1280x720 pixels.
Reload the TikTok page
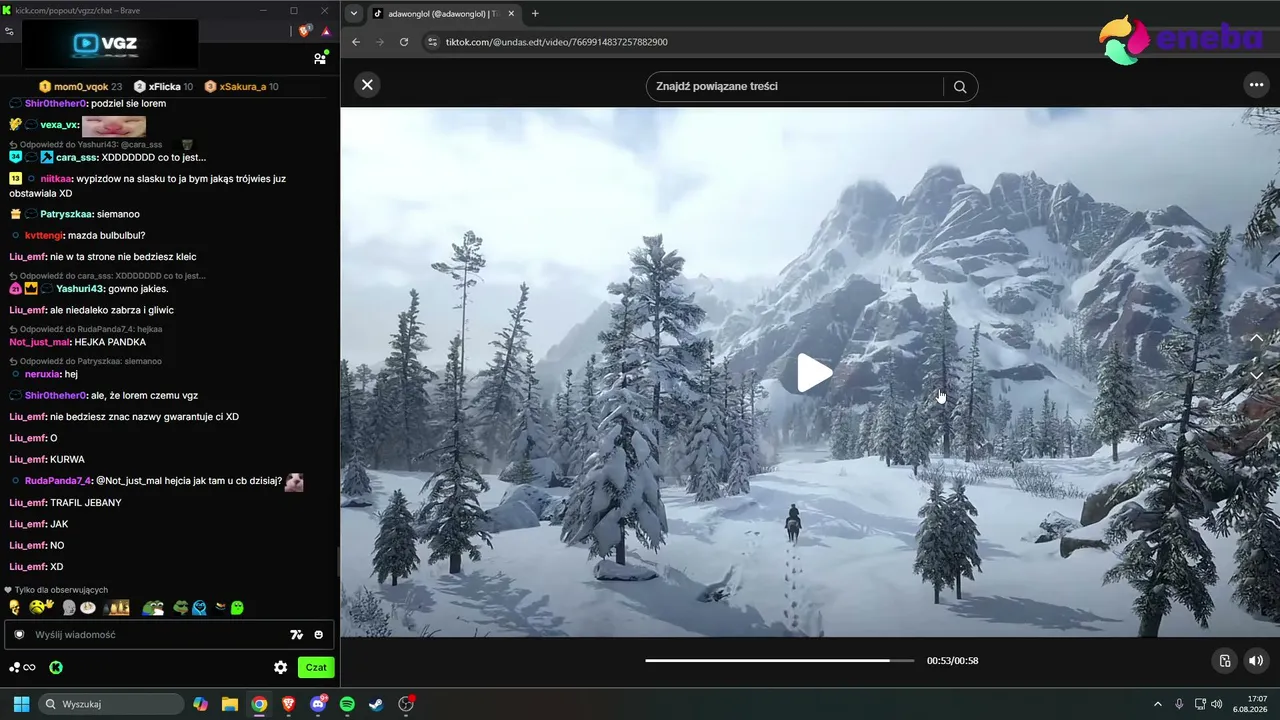tap(404, 42)
